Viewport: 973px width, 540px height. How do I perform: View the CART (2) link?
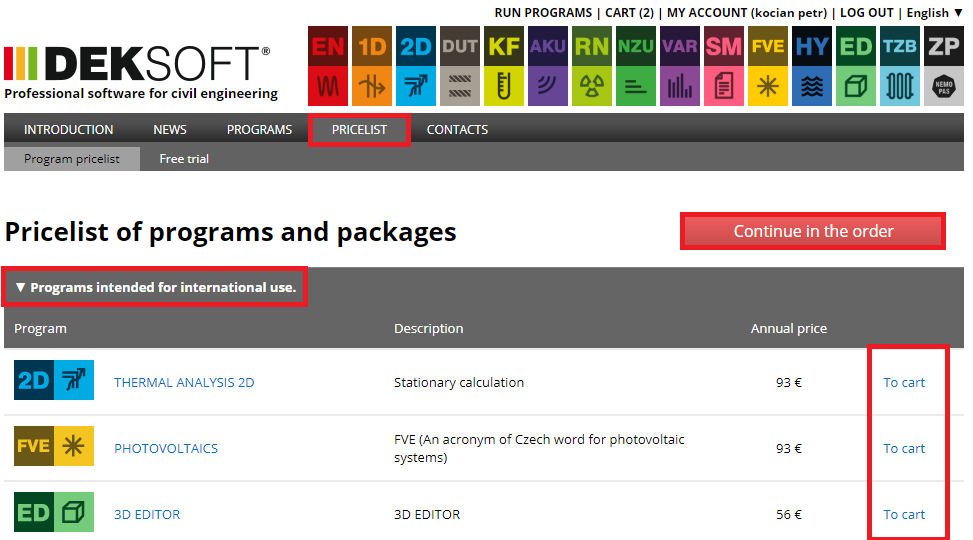coord(629,13)
